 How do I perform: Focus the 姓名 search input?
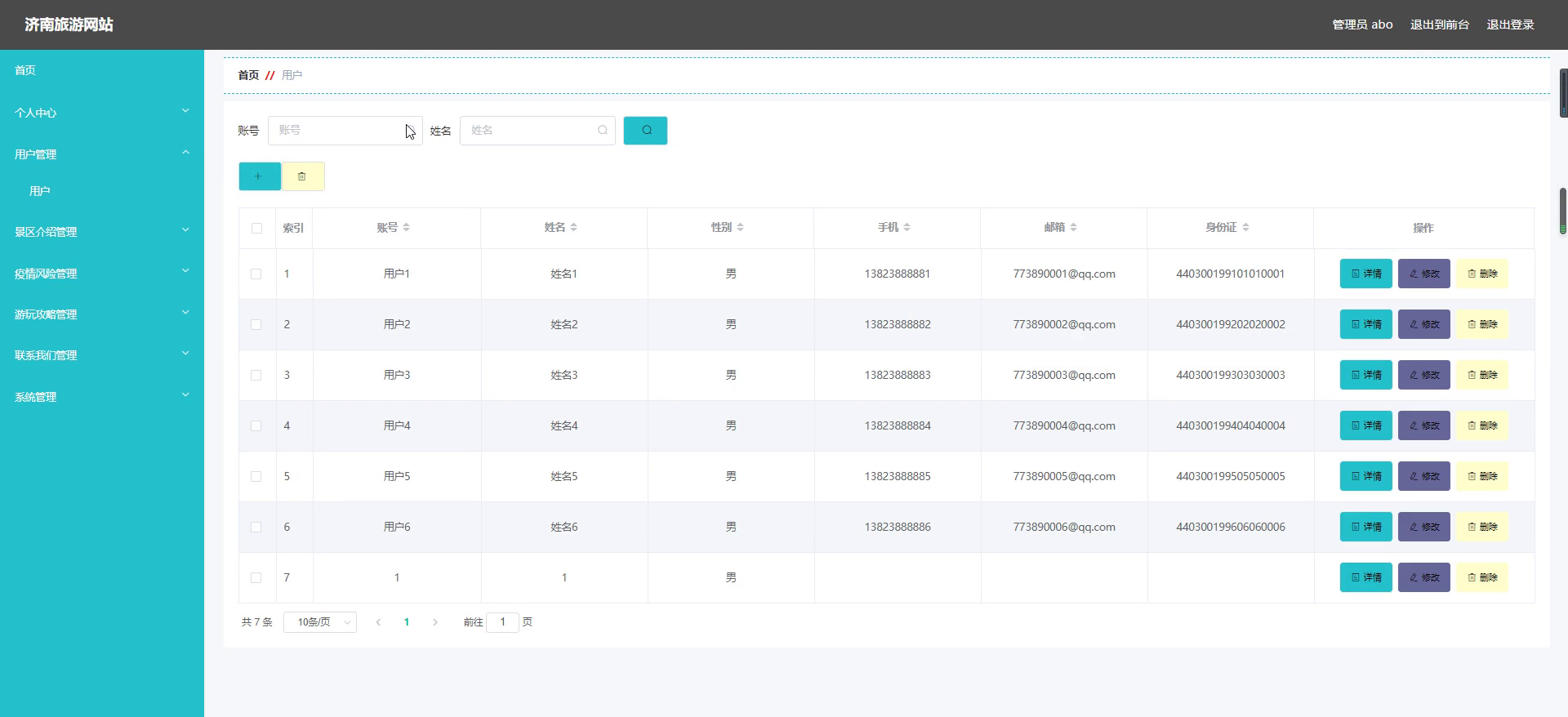pos(537,131)
